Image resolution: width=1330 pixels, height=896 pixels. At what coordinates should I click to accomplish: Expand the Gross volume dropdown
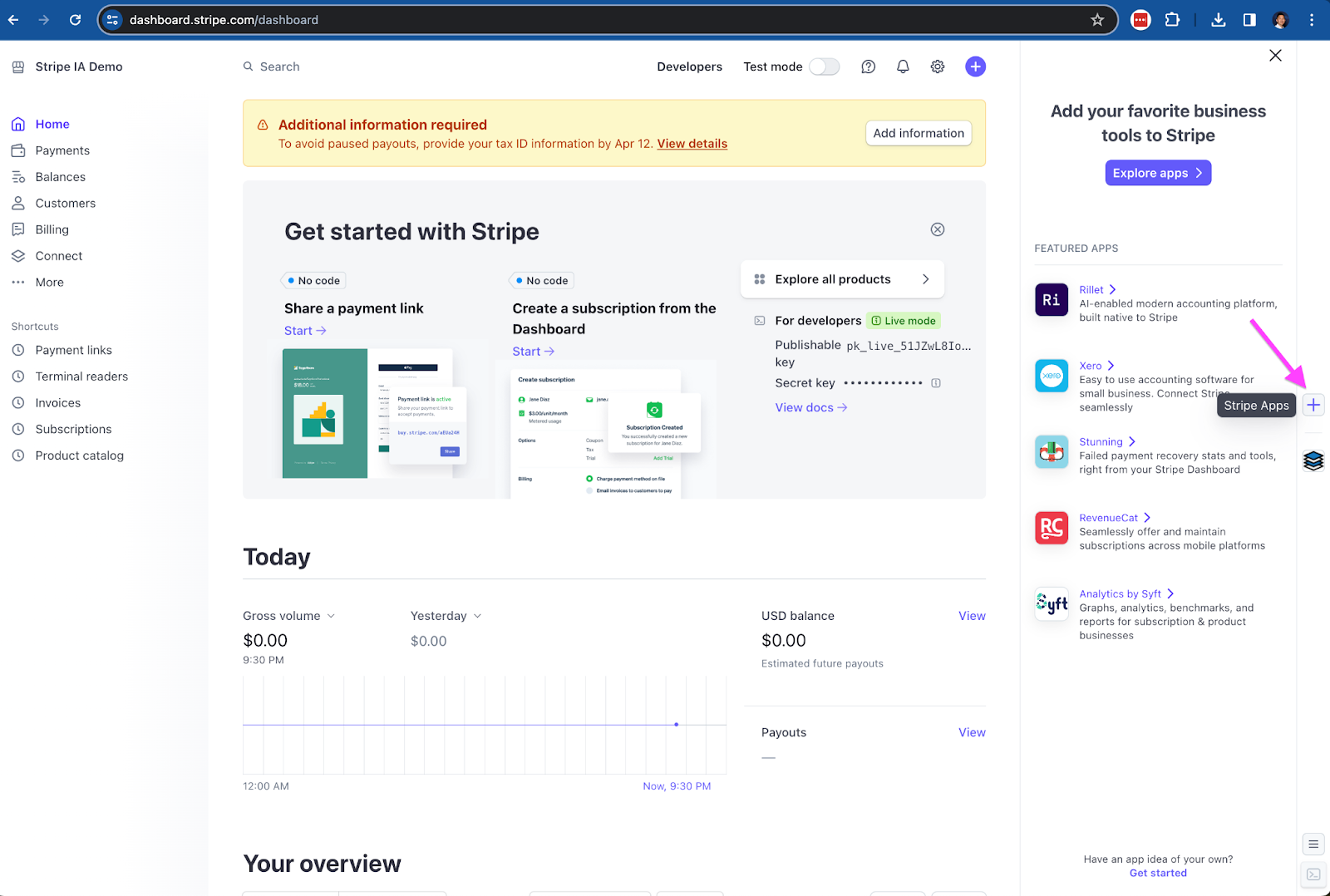coord(289,616)
